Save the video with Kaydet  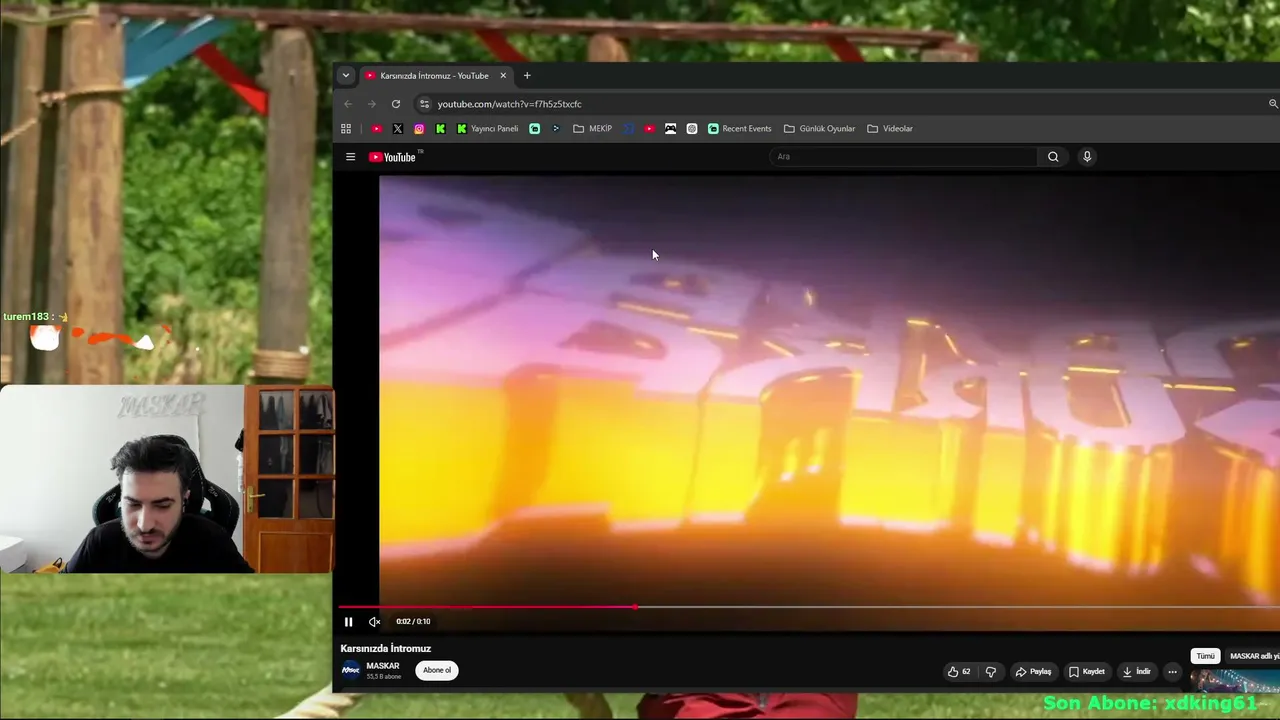(1086, 672)
